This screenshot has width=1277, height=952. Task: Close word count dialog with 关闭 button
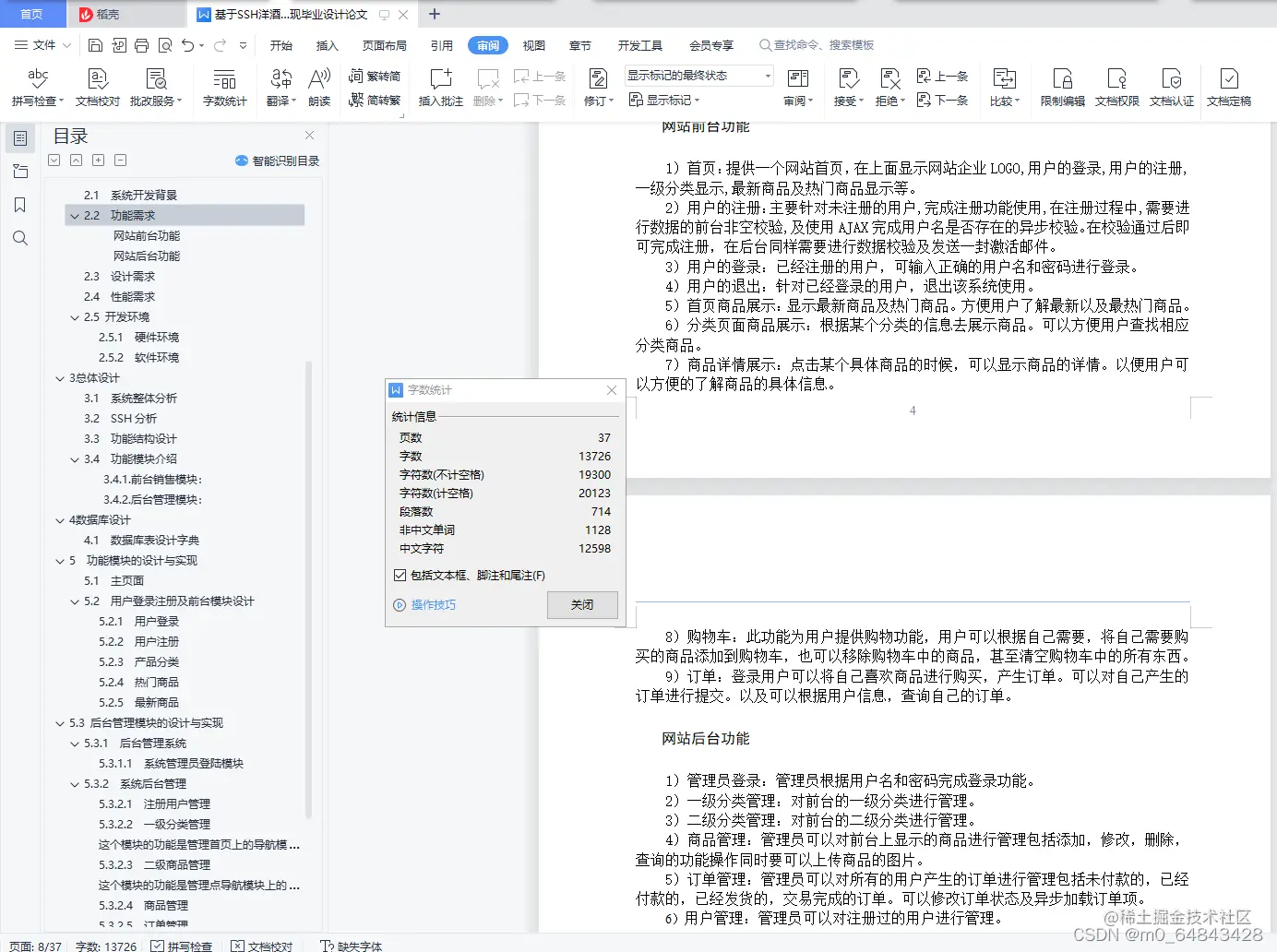click(x=581, y=605)
